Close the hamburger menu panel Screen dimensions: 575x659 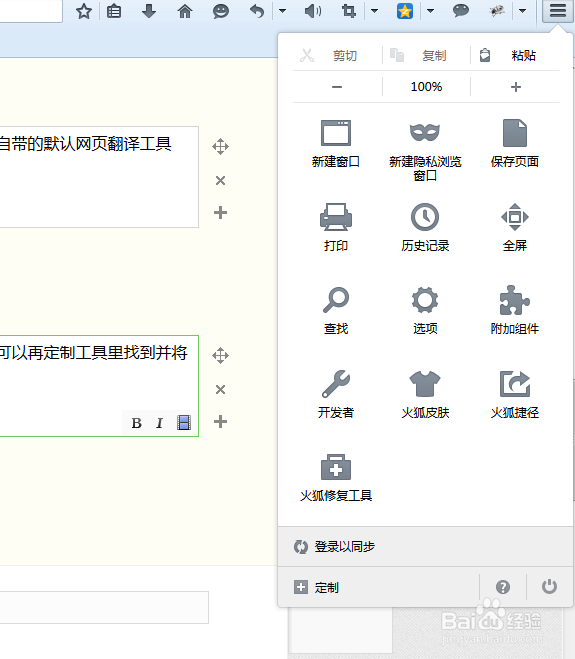point(558,11)
